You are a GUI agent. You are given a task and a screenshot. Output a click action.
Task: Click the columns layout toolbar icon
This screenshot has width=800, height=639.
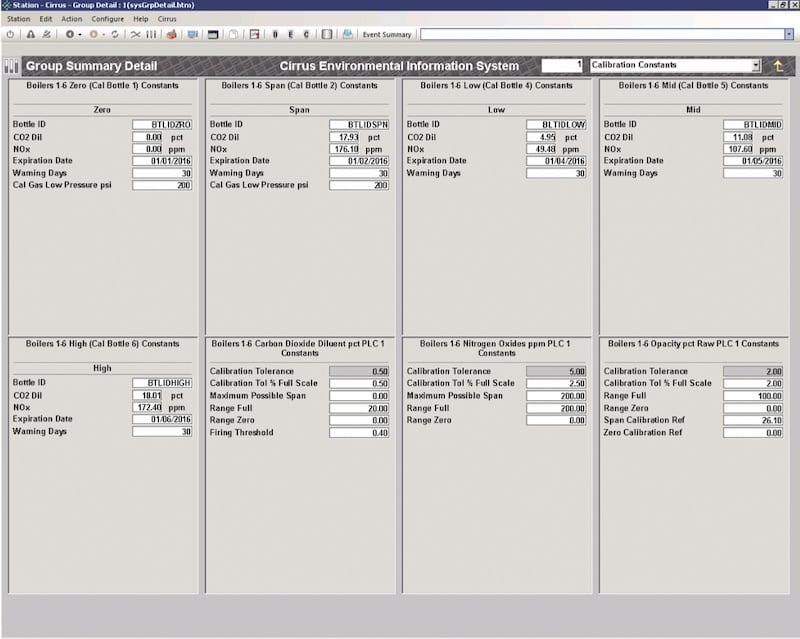(327, 34)
